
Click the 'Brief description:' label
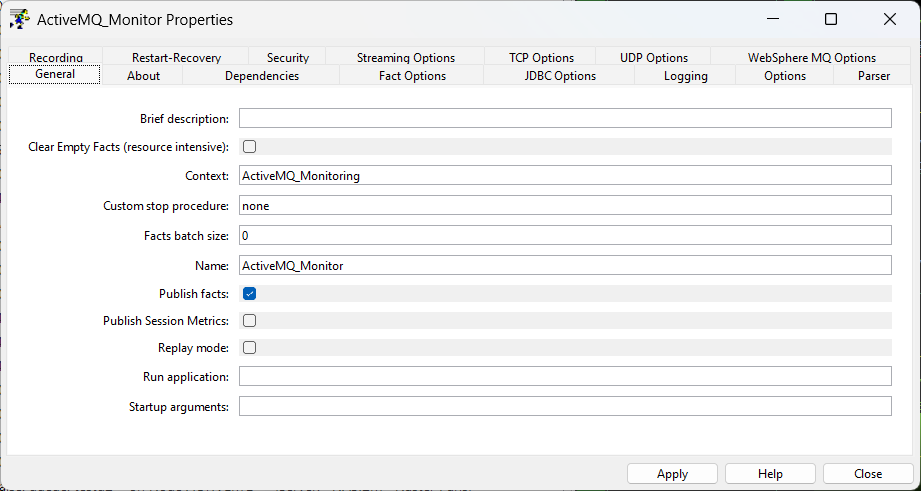point(184,119)
